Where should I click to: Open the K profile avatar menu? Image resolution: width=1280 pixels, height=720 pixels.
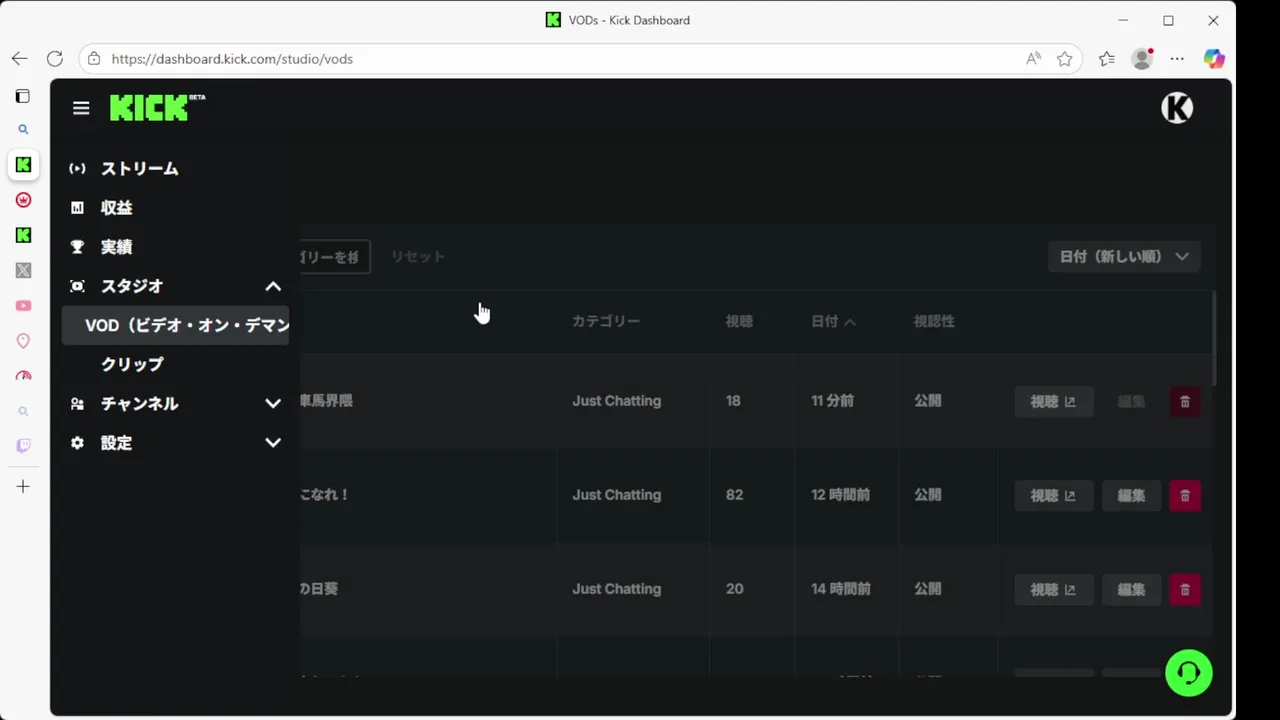(x=1177, y=108)
